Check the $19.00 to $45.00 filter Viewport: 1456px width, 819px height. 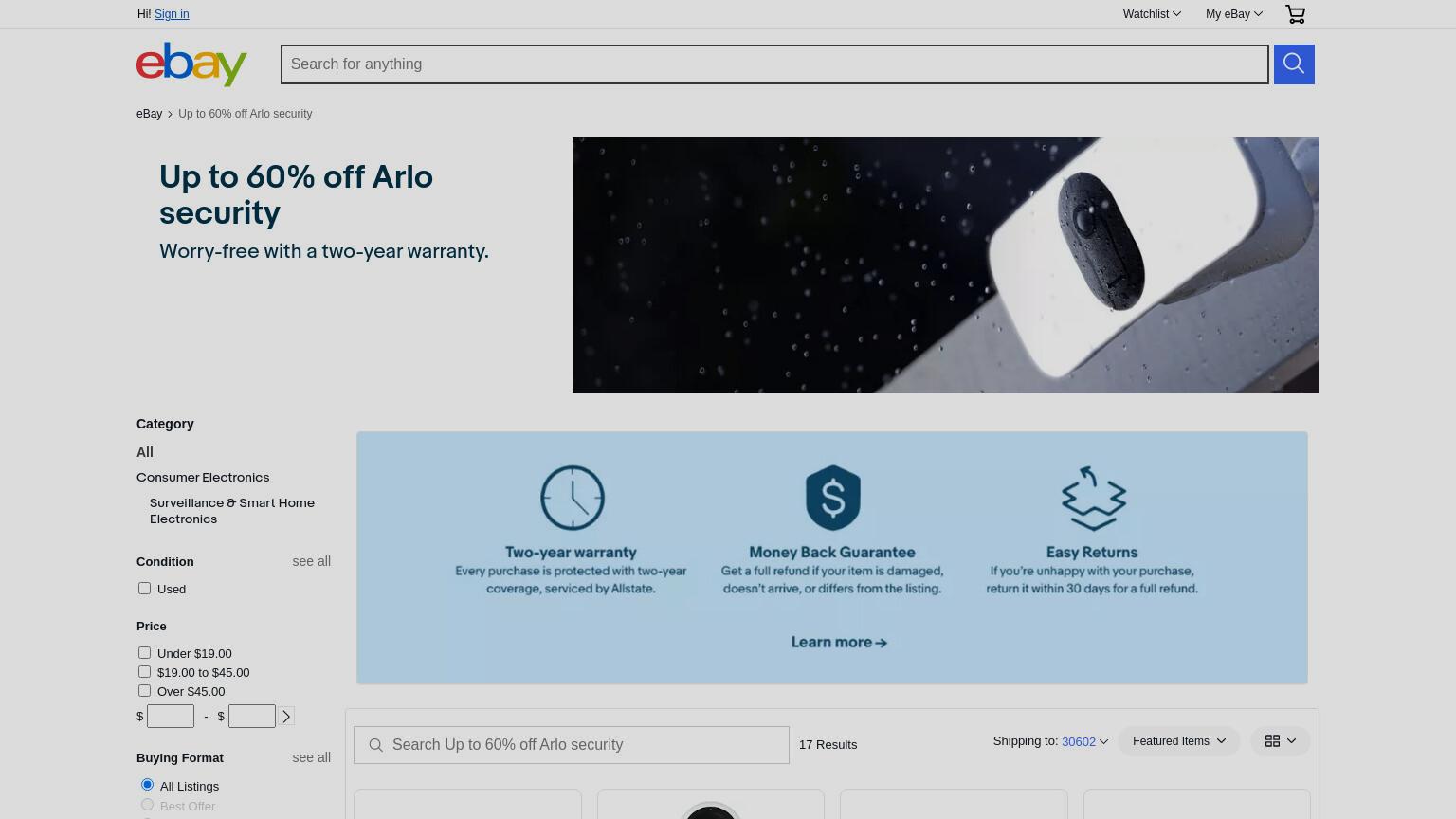(x=144, y=672)
